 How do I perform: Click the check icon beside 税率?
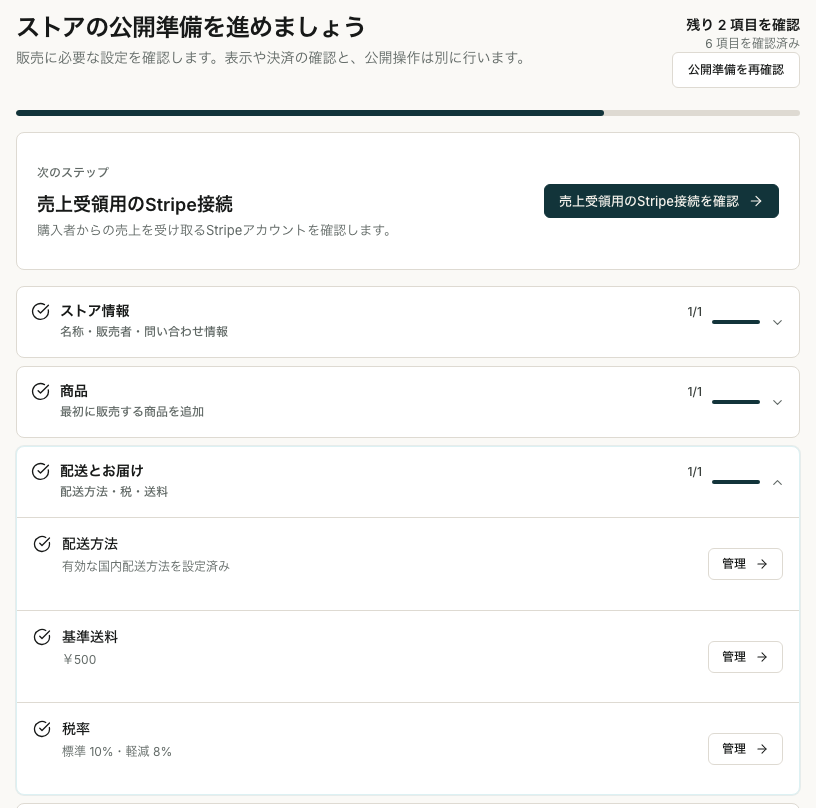pyautogui.click(x=42, y=729)
